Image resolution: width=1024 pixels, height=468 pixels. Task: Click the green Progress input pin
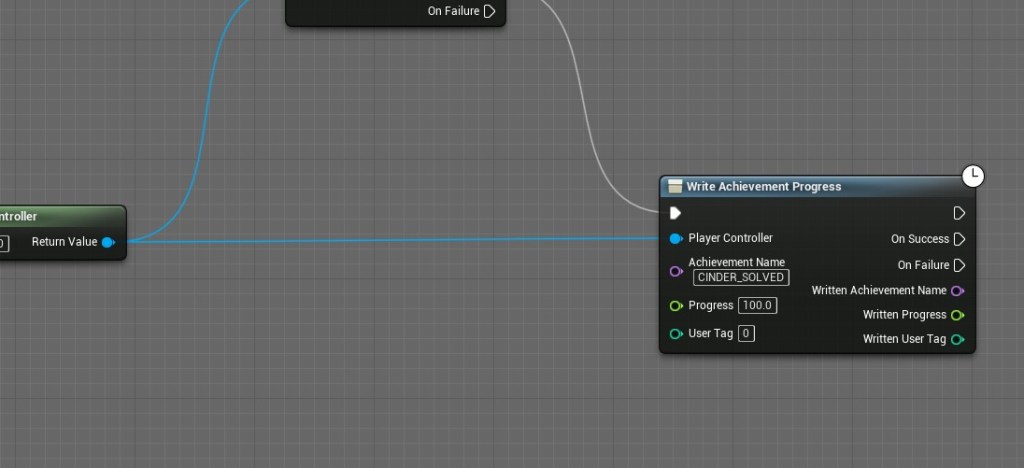pos(676,306)
